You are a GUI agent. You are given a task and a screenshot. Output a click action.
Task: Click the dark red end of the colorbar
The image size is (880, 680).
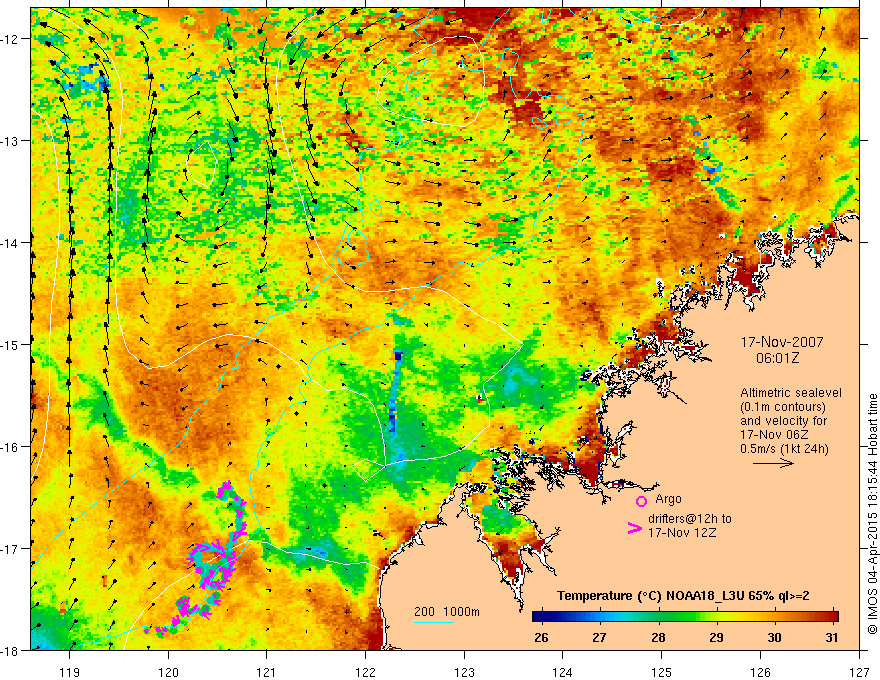click(x=833, y=617)
